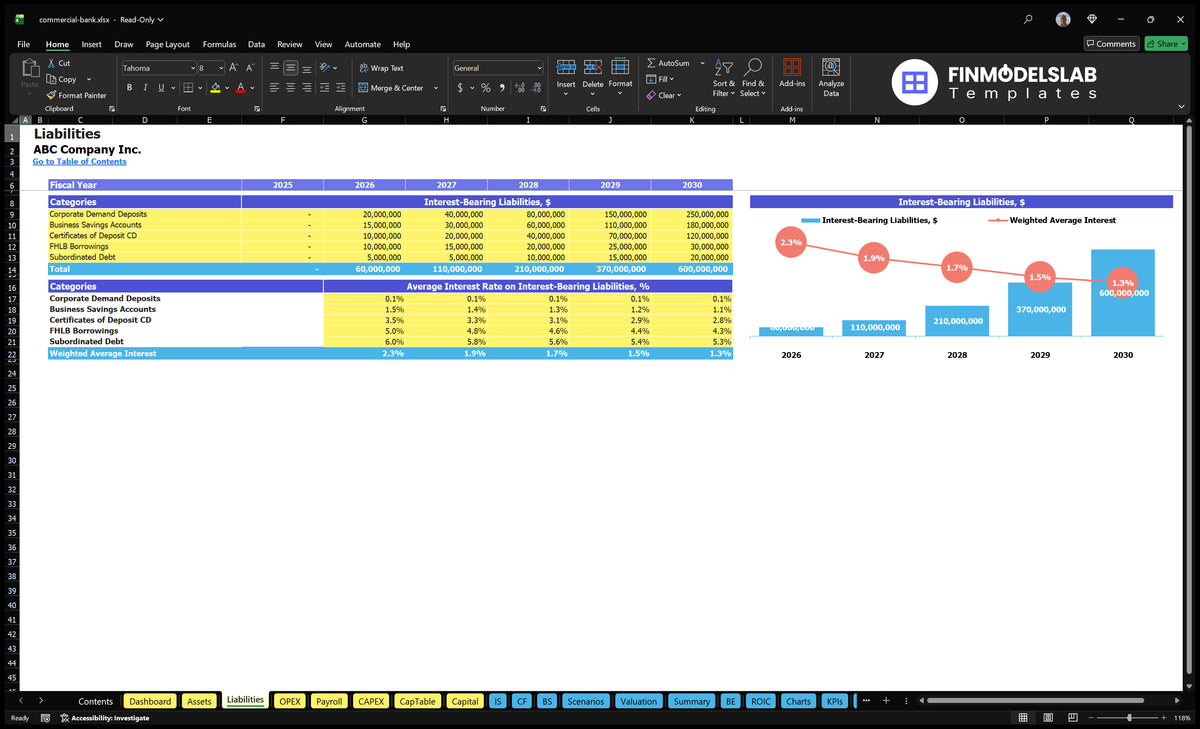Expand the number format General dropdown
1200x729 pixels.
pyautogui.click(x=539, y=68)
